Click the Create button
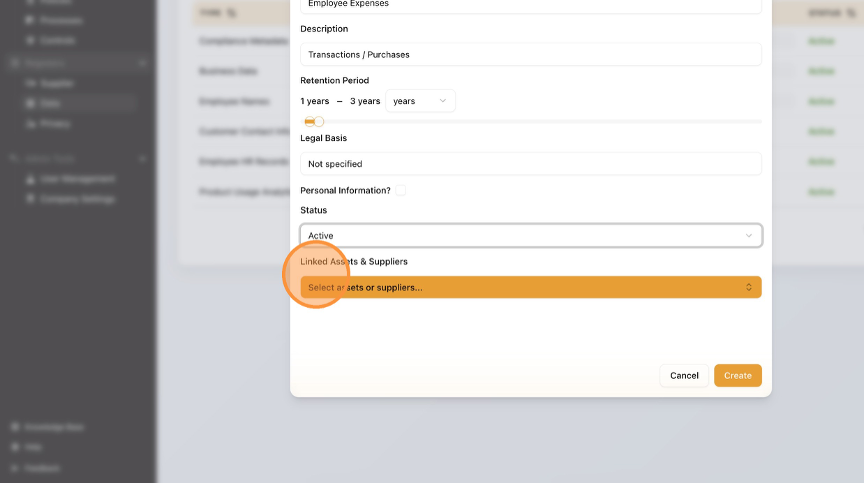The width and height of the screenshot is (864, 484). click(737, 376)
